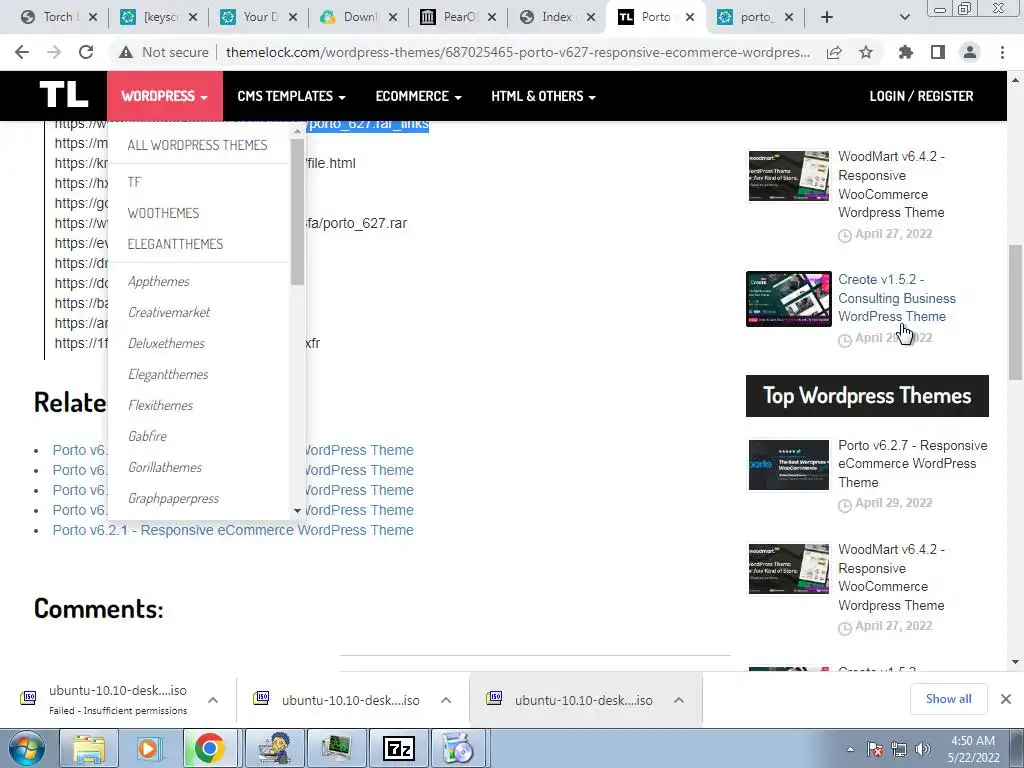Viewport: 1024px width, 768px height.
Task: Open the Chrome profile avatar
Action: [970, 52]
